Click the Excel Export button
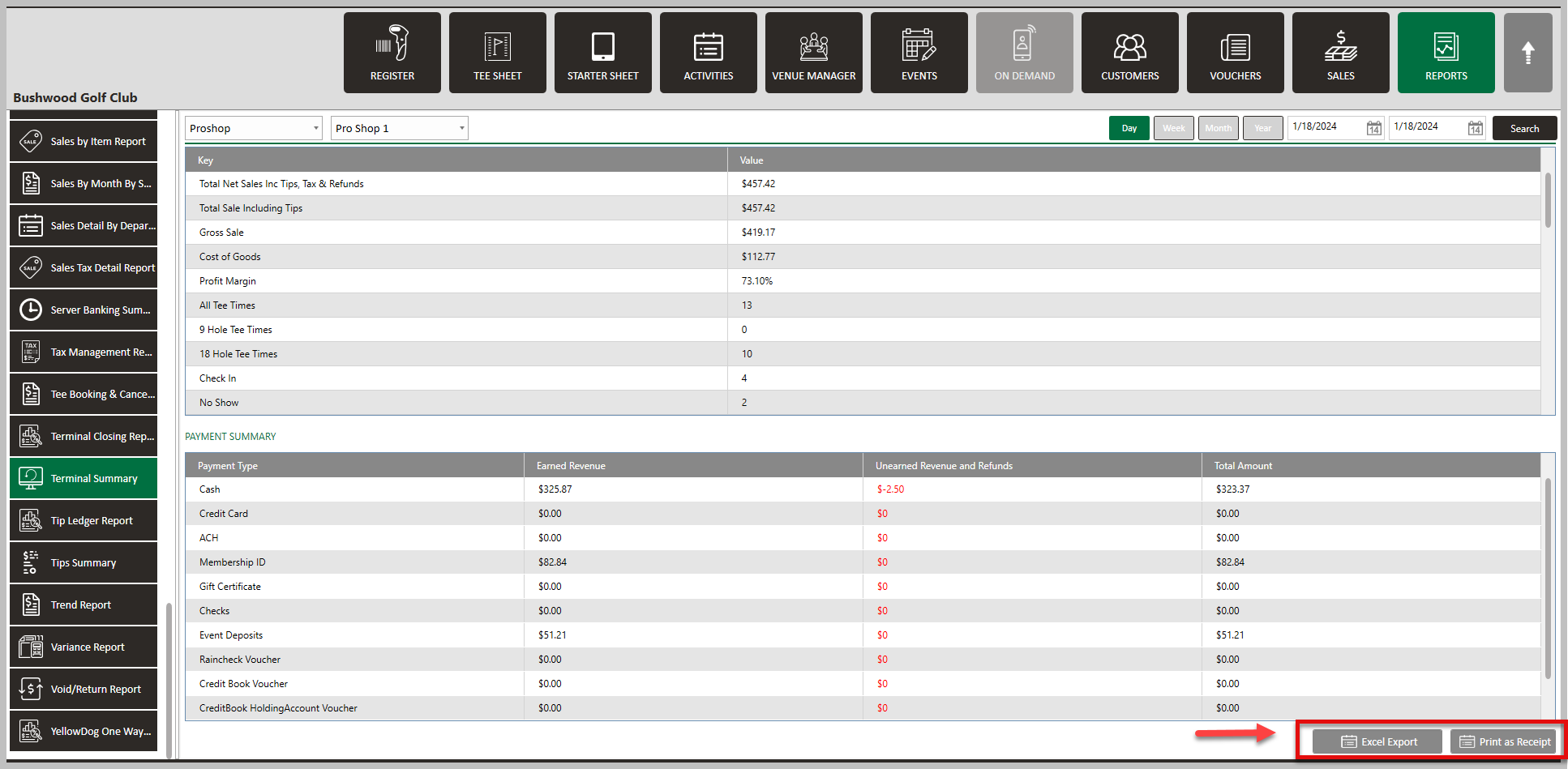 pyautogui.click(x=1377, y=741)
